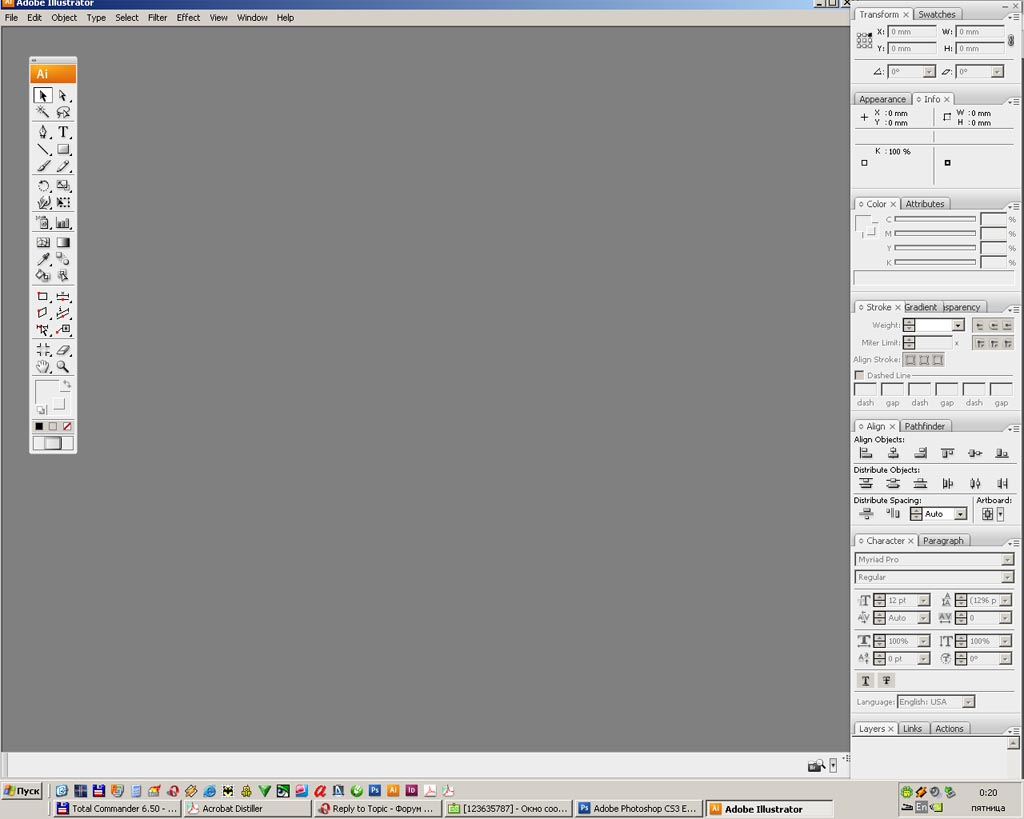1024x819 pixels.
Task: Click the swap fill and stroke arrows
Action: [x=67, y=385]
